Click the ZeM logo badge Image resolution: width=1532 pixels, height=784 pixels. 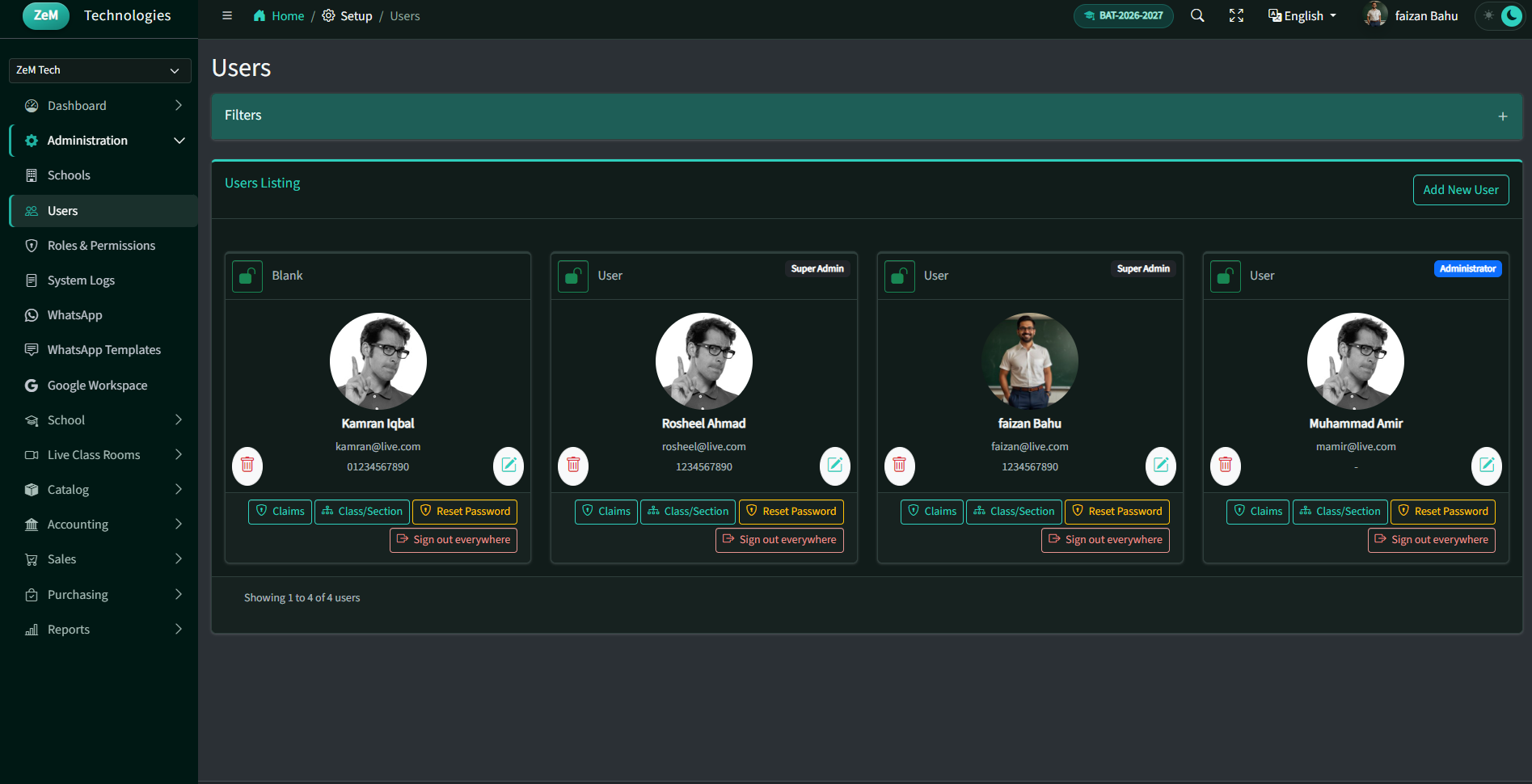point(46,15)
